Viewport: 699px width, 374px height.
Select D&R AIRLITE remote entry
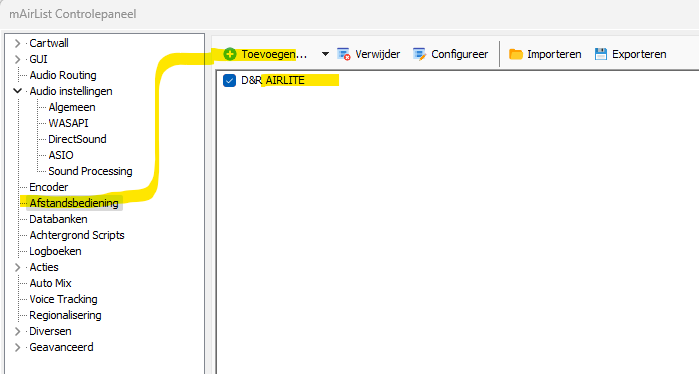[x=273, y=81]
